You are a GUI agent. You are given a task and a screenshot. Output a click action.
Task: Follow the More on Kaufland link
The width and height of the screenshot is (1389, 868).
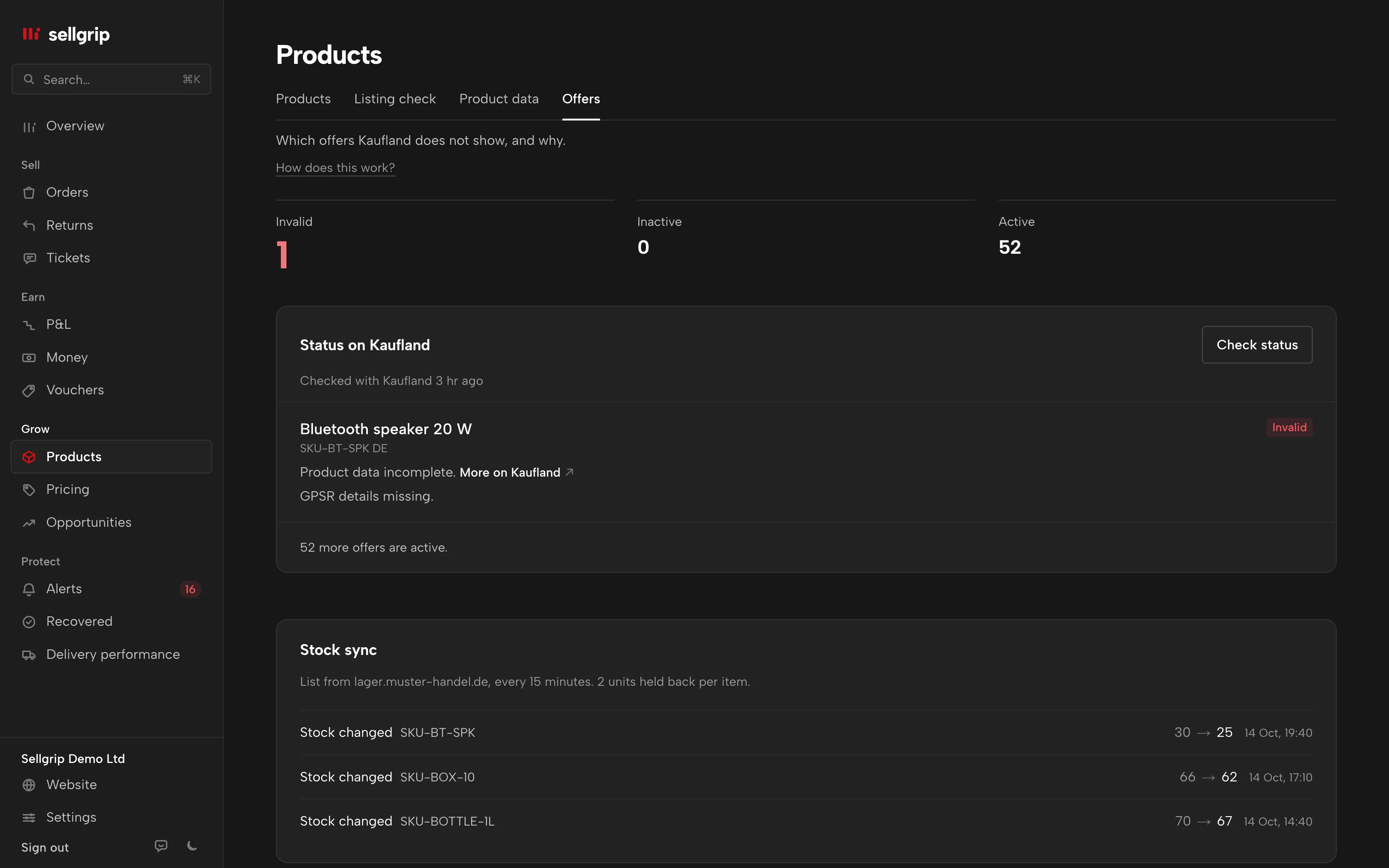tap(516, 472)
